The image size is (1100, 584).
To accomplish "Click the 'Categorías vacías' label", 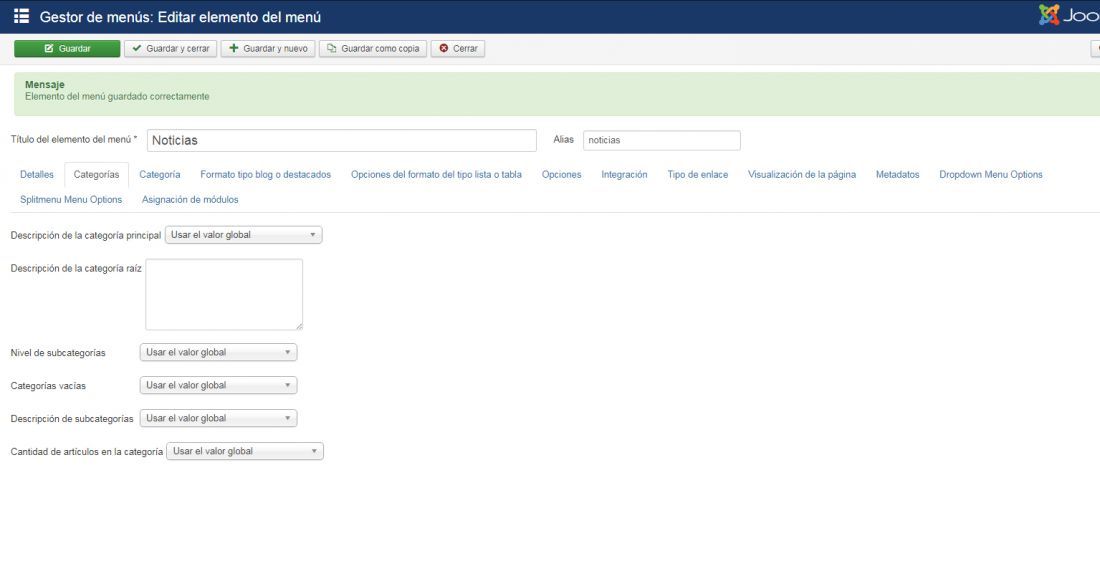I will click(x=48, y=386).
